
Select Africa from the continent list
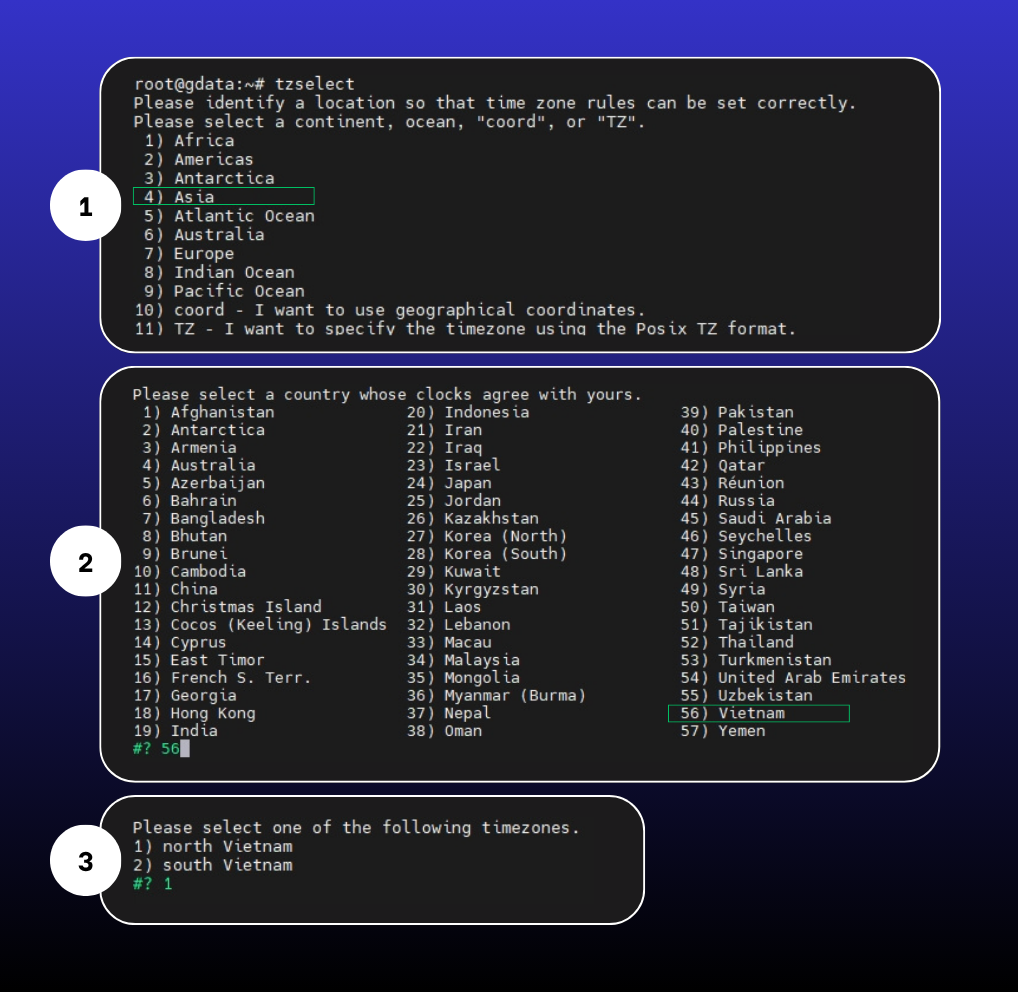(195, 140)
